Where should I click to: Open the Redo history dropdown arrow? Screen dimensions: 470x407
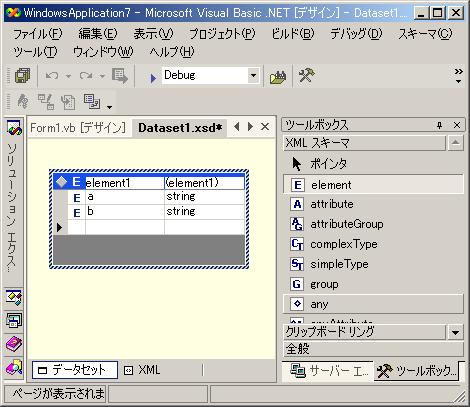tap(102, 76)
